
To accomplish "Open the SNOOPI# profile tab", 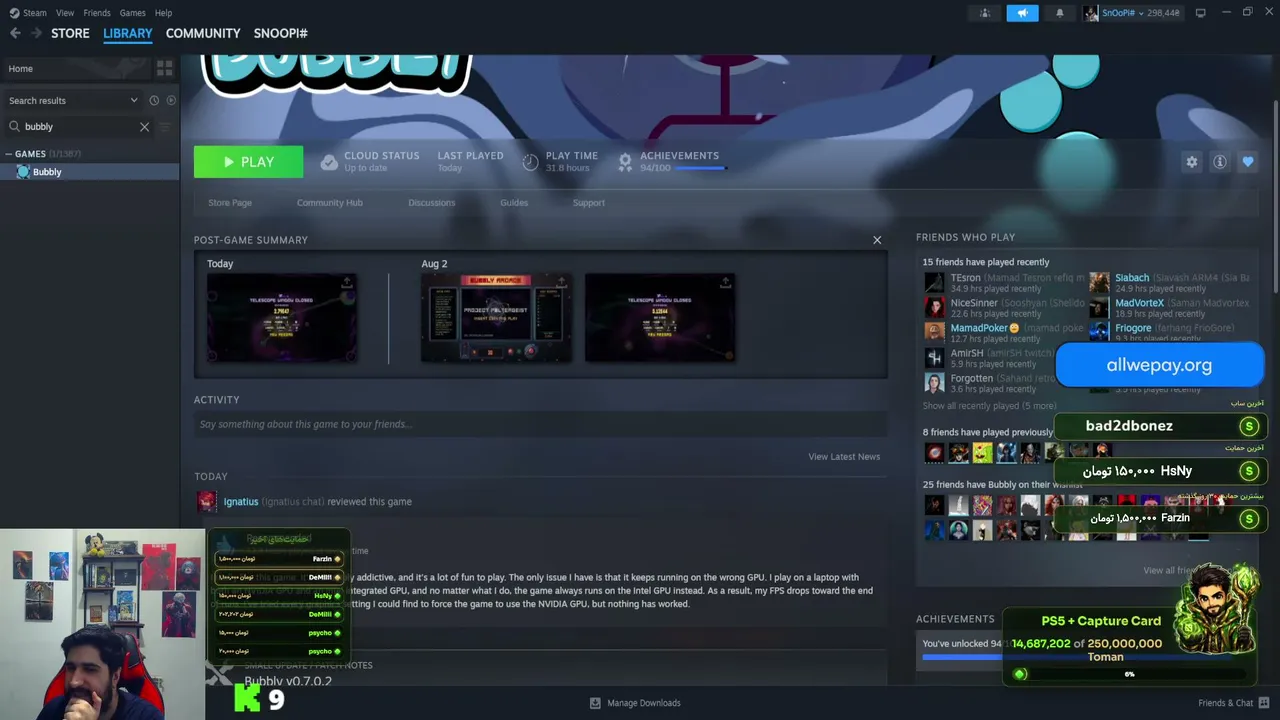I will pos(281,33).
